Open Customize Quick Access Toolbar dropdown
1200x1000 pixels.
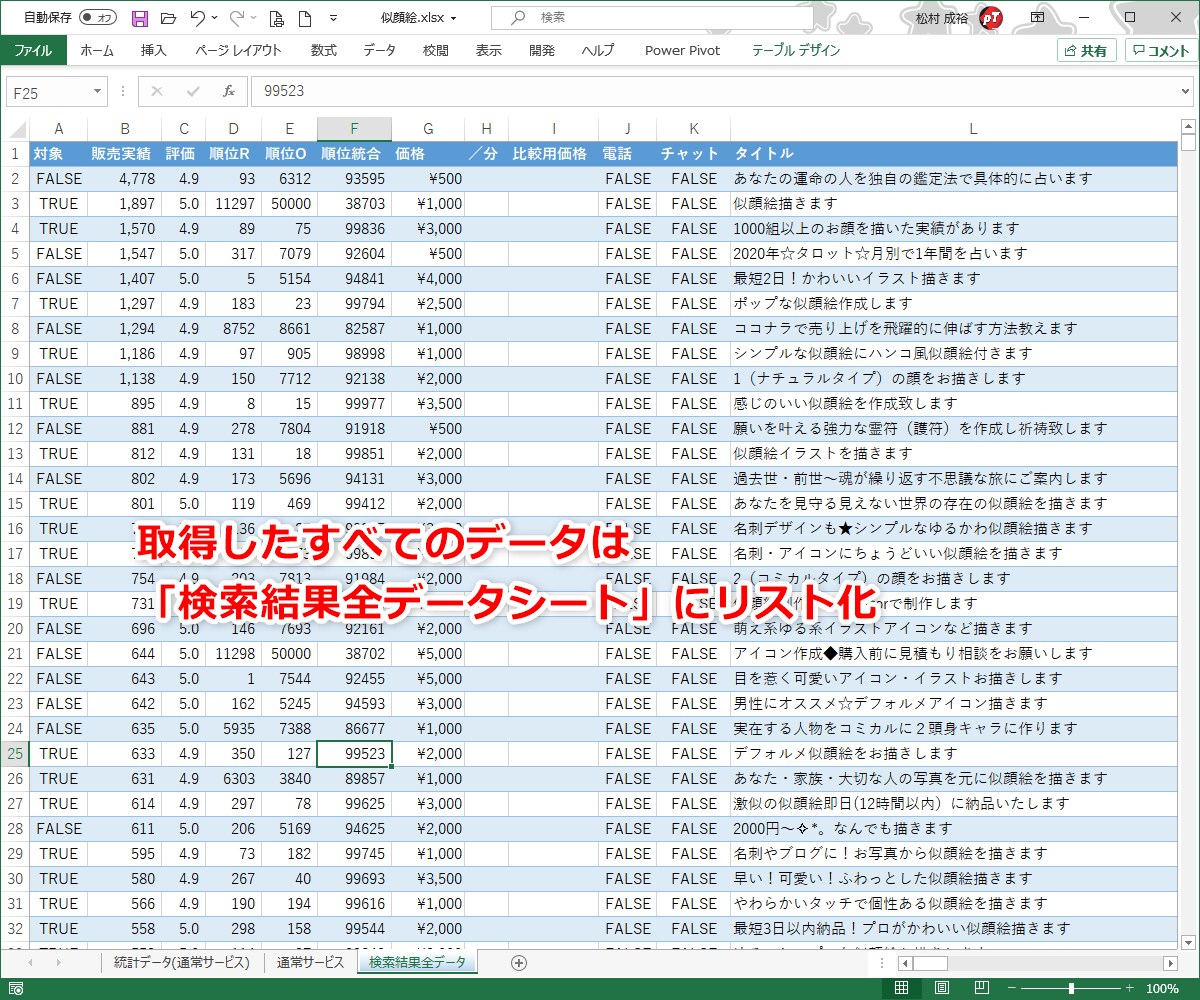(x=333, y=18)
